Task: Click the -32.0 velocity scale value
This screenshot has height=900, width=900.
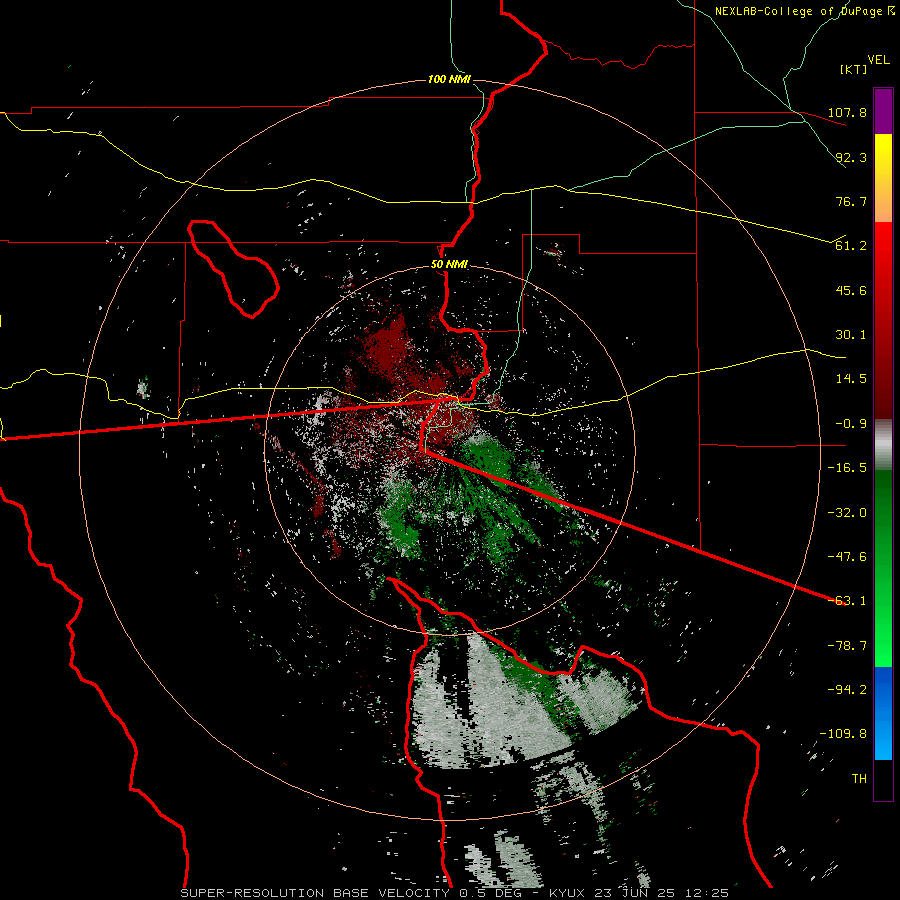Action: [847, 513]
